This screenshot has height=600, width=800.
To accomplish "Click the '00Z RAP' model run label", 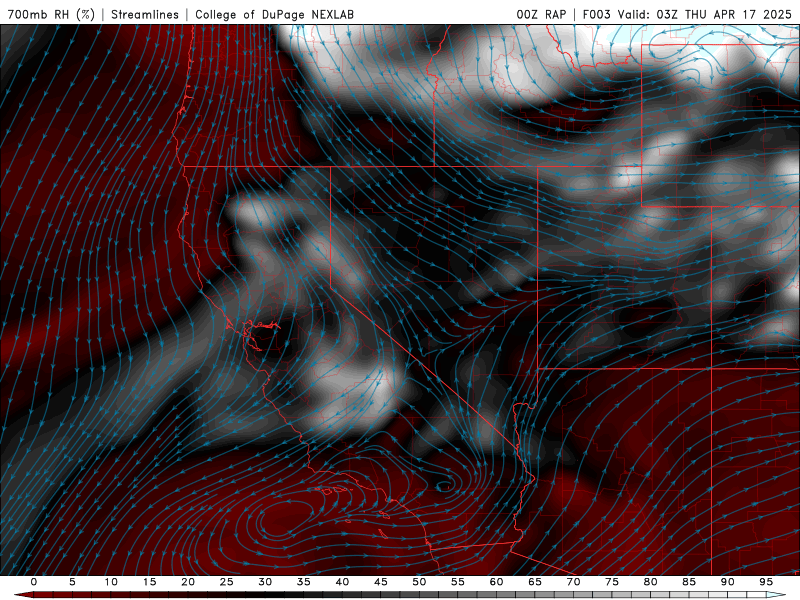I will 541,14.
